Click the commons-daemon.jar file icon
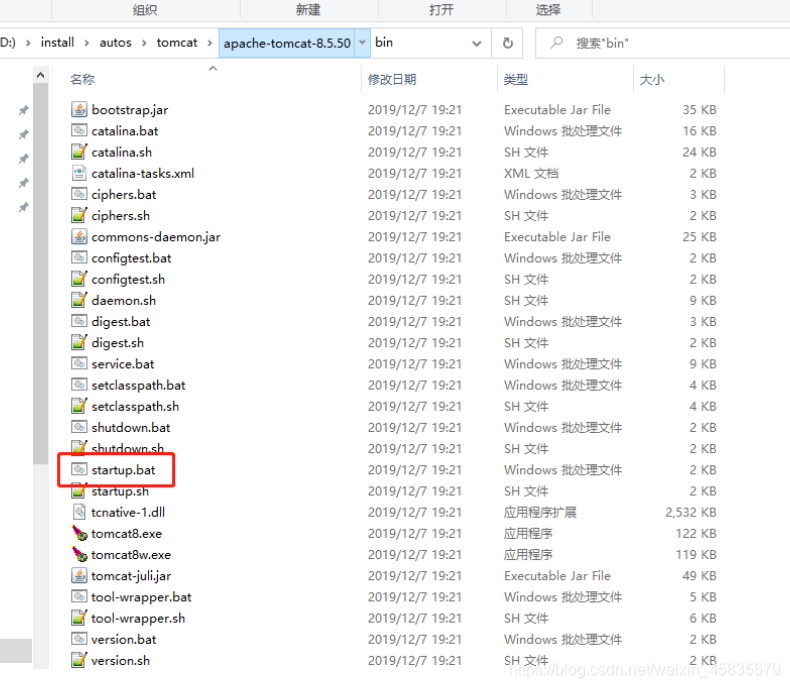 [x=79, y=236]
